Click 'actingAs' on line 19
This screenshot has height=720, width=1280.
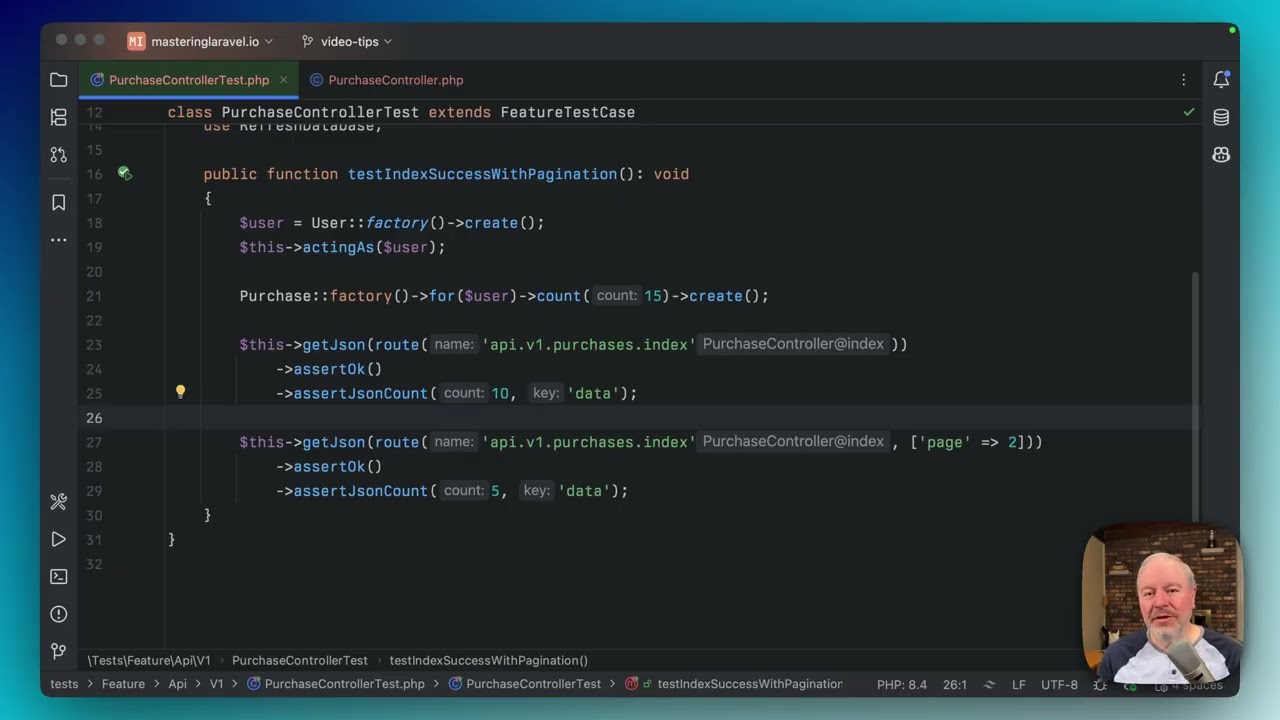(x=338, y=247)
